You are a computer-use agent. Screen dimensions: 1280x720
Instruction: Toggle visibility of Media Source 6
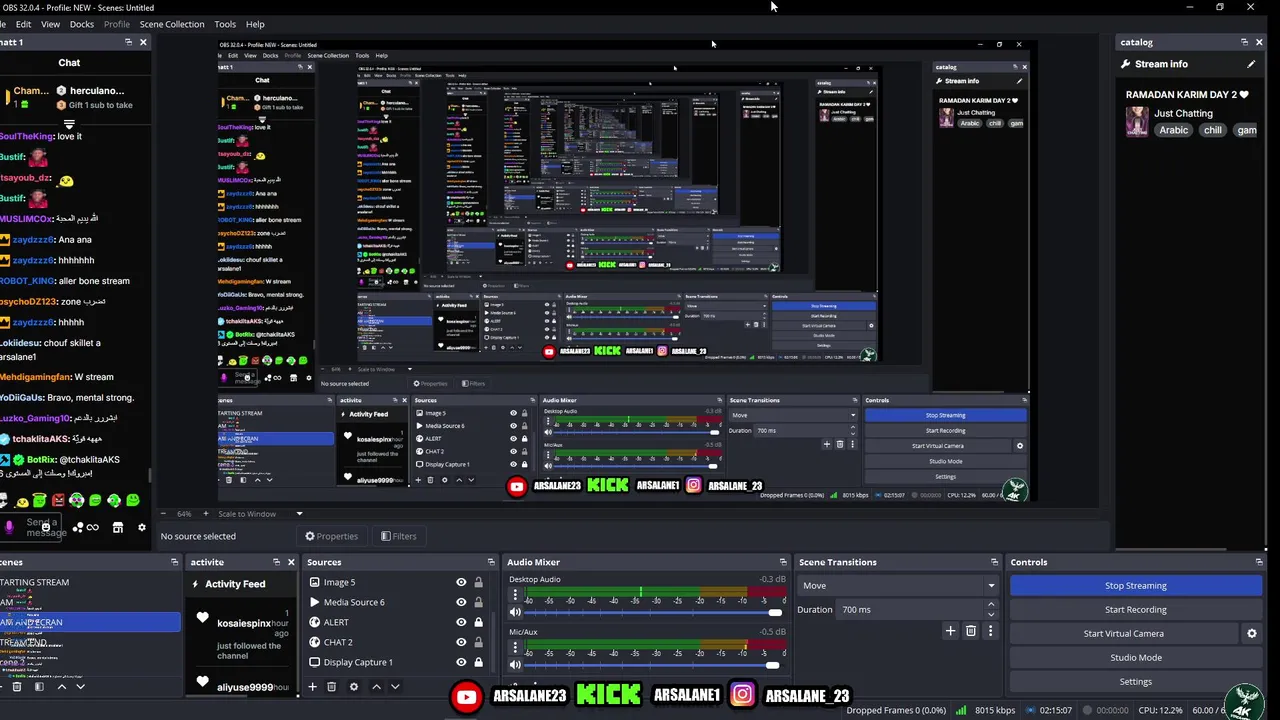pos(461,602)
